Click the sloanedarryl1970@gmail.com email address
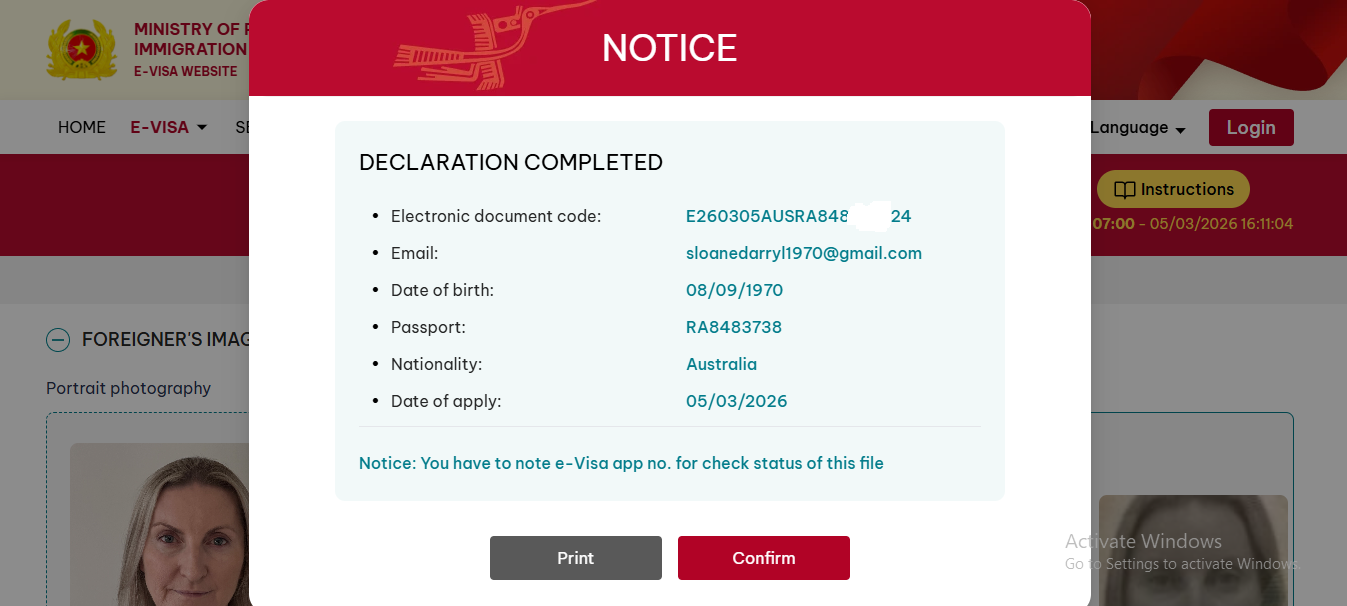The width and height of the screenshot is (1347, 606). [803, 253]
